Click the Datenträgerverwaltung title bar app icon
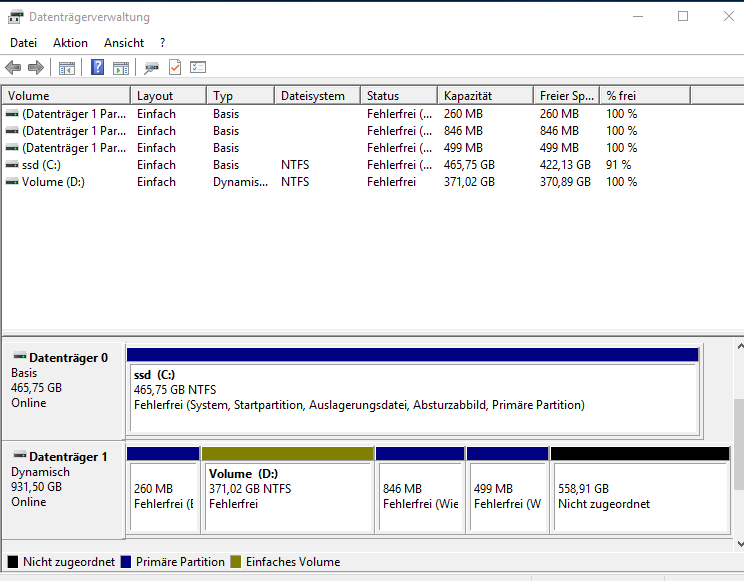The image size is (744, 581). click(x=15, y=17)
